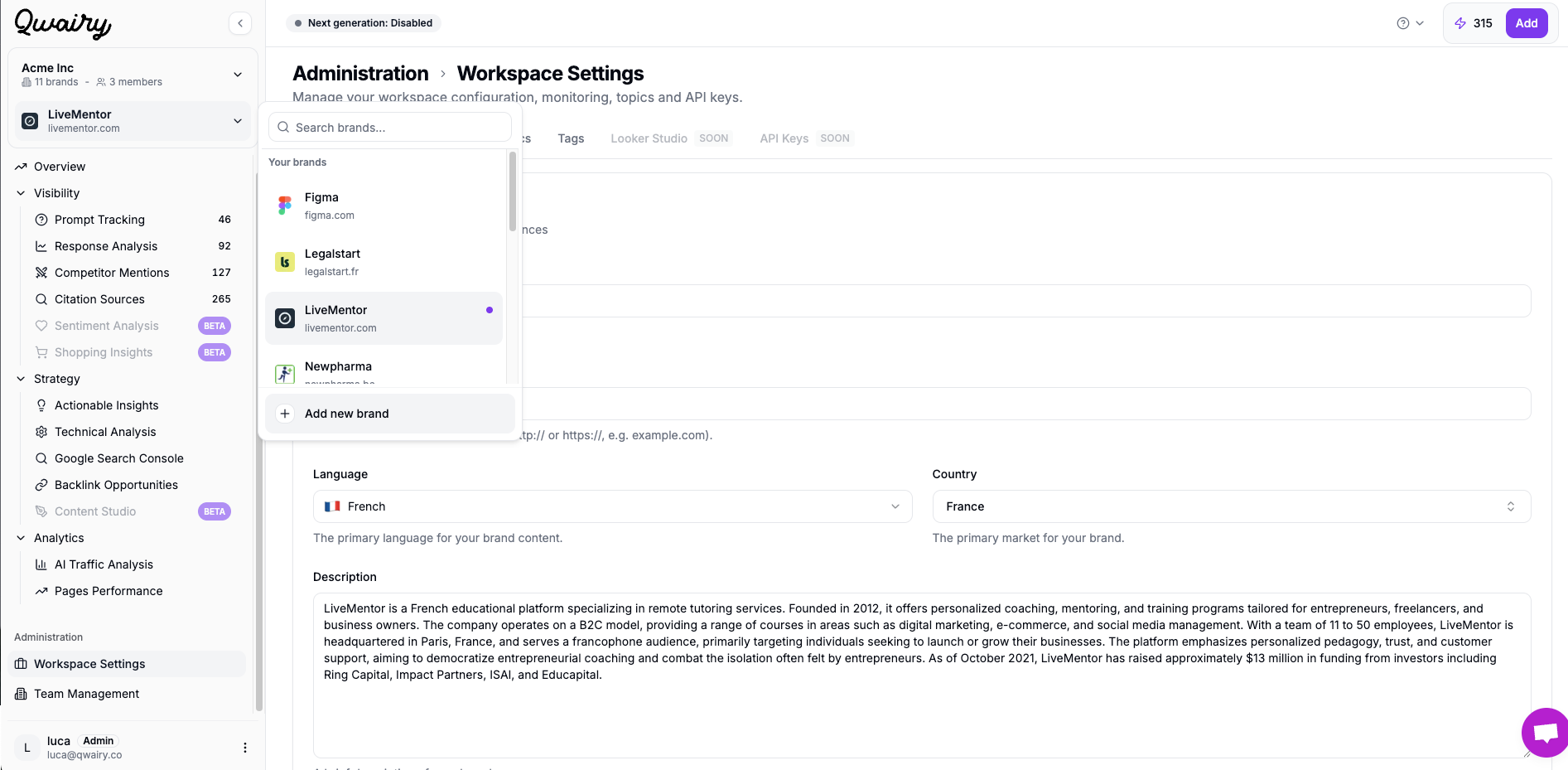Open Shopping Insights beta page
Screen dimensions: 1568x770
pyautogui.click(x=133, y=352)
